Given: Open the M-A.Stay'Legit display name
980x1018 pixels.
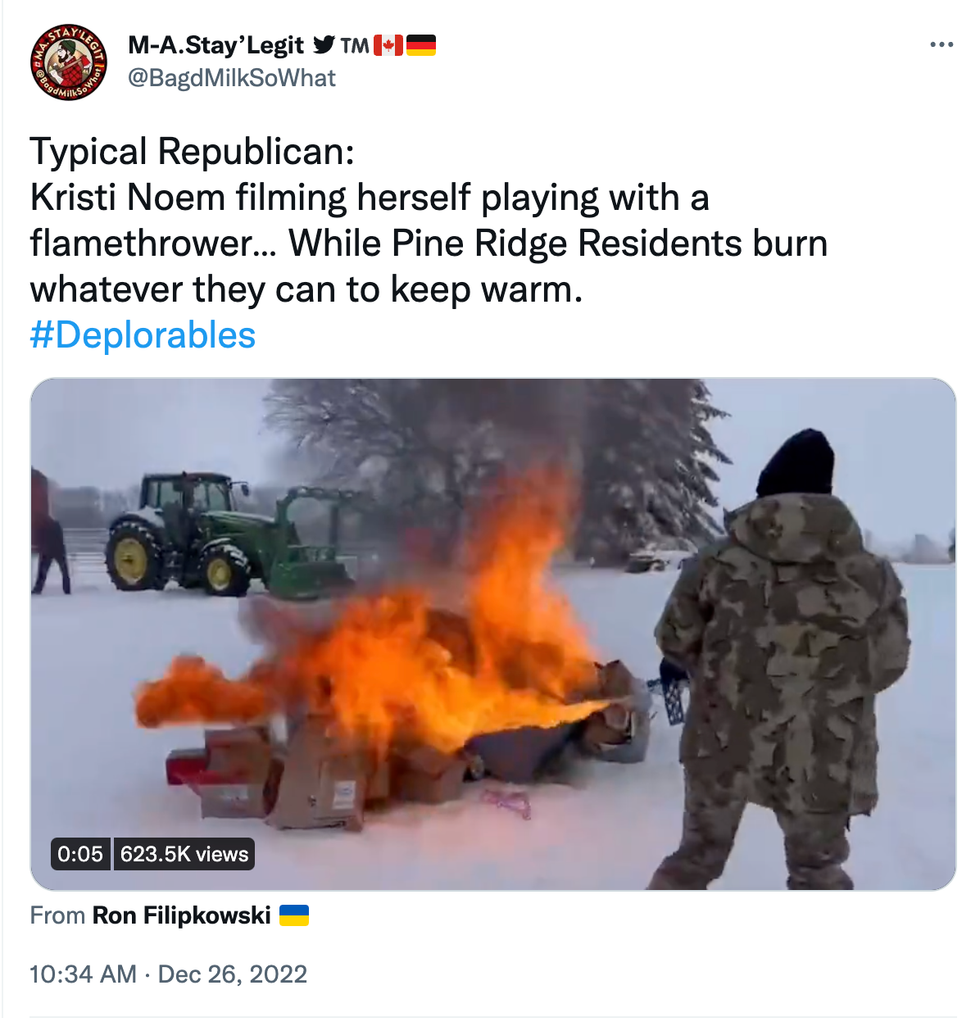Looking at the screenshot, I should click(x=216, y=45).
